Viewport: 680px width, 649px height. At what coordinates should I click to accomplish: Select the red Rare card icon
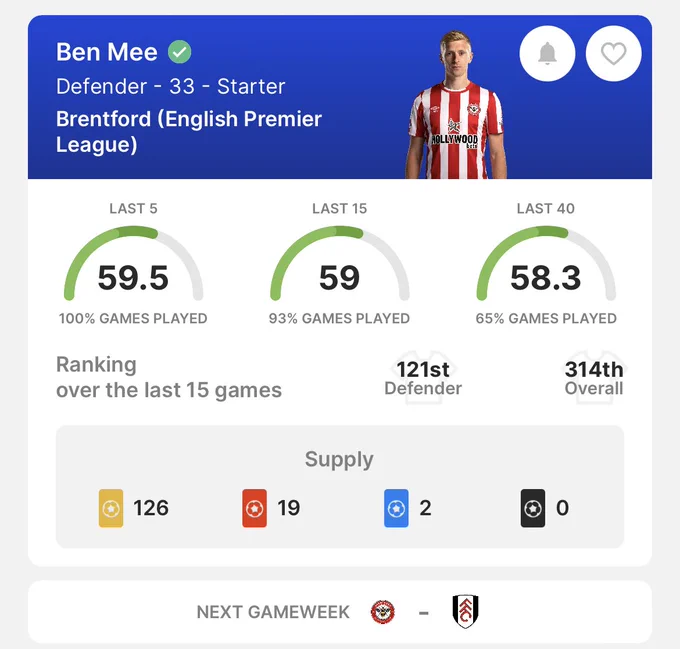pyautogui.click(x=255, y=508)
